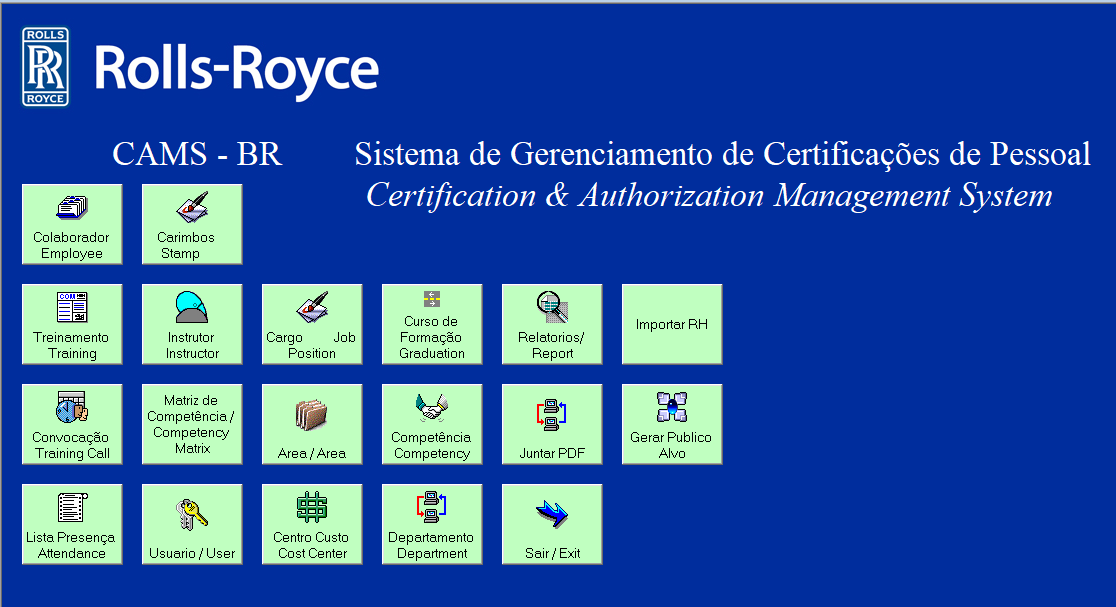The height and width of the screenshot is (607, 1116).
Task: Open the Area folder icon button
Action: pos(312,424)
